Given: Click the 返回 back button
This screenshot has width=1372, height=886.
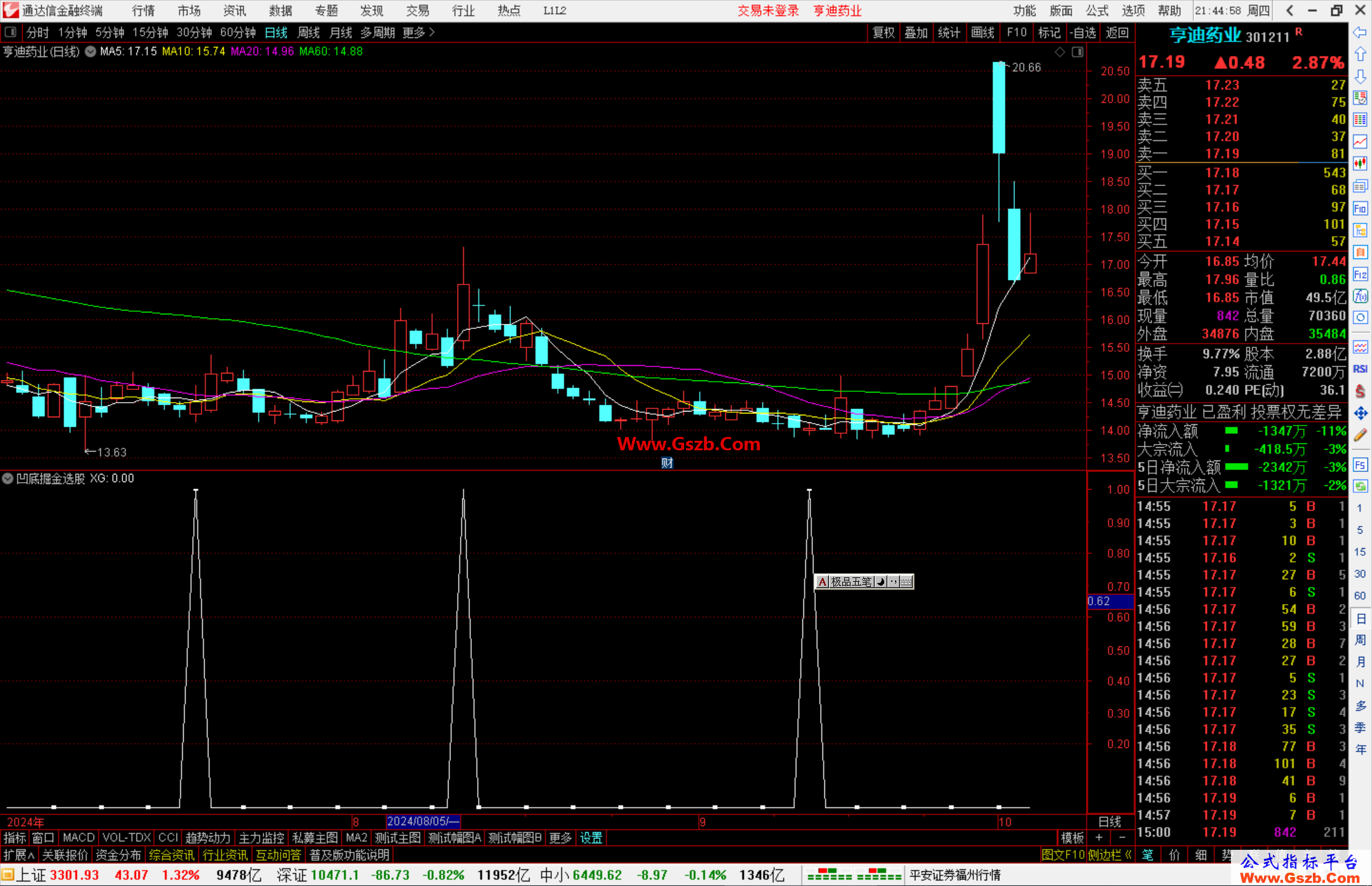Looking at the screenshot, I should click(x=1117, y=32).
